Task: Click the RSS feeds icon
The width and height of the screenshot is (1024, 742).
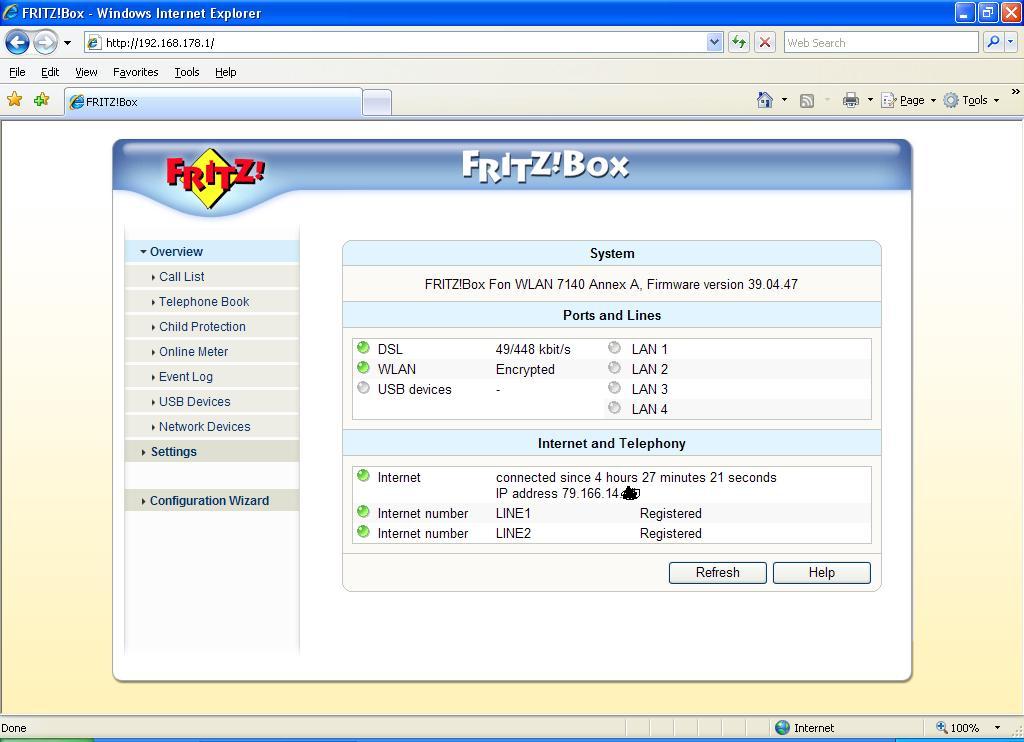Action: 807,101
